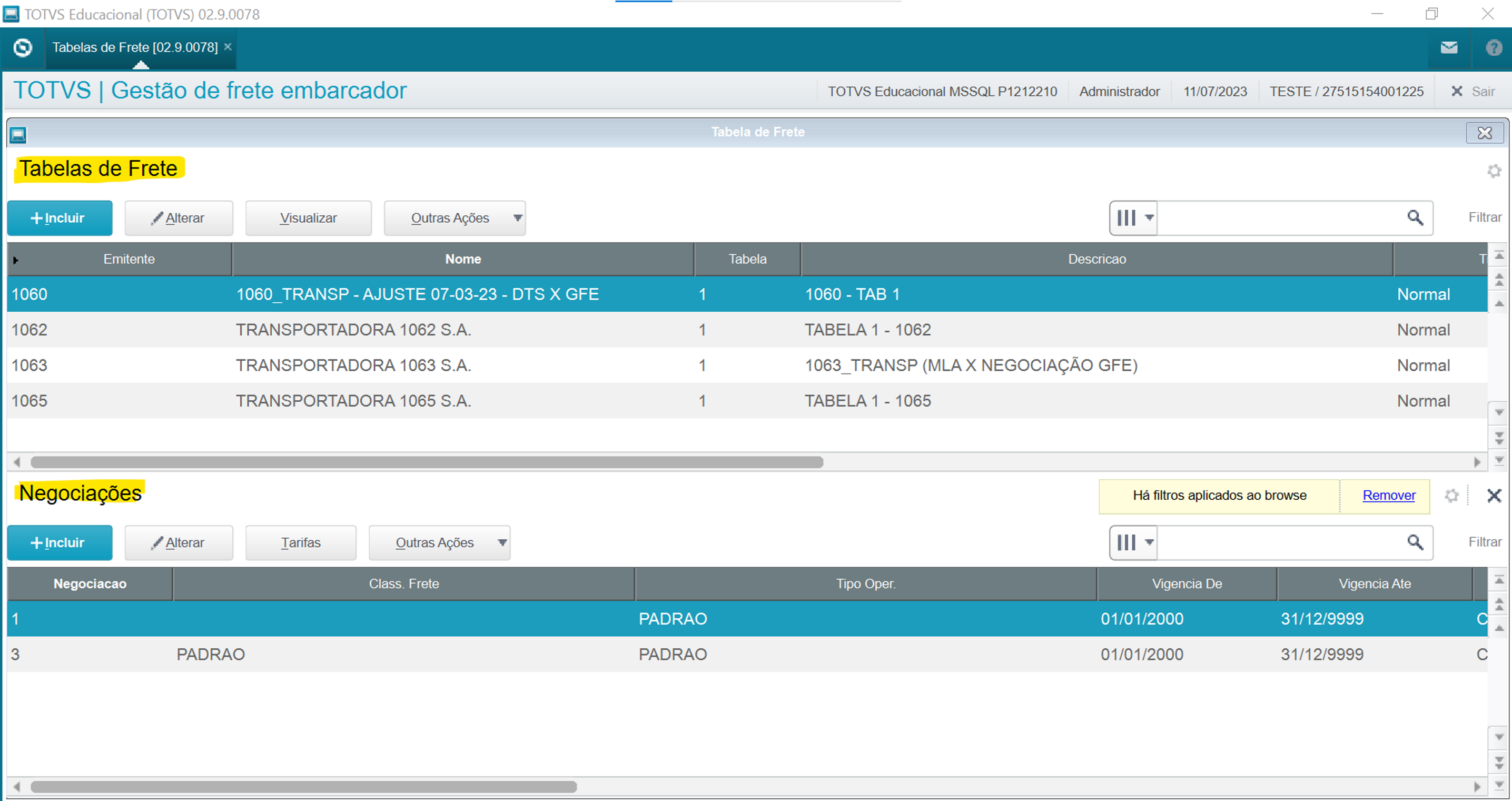Click the Remover link to clear browse filters
1512x801 pixels.
click(1388, 496)
